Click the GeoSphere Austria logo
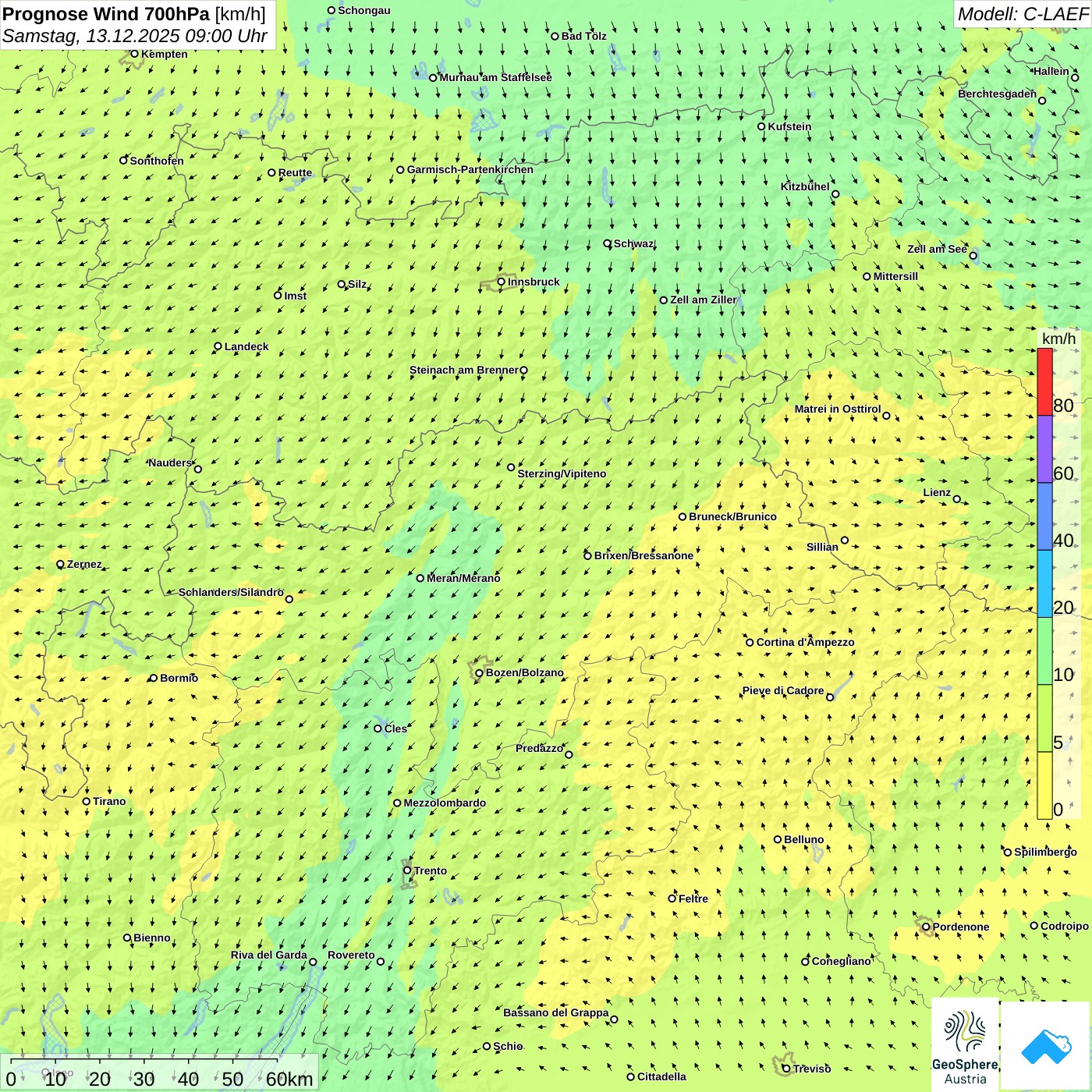Viewport: 1092px width, 1092px height. tap(965, 1047)
